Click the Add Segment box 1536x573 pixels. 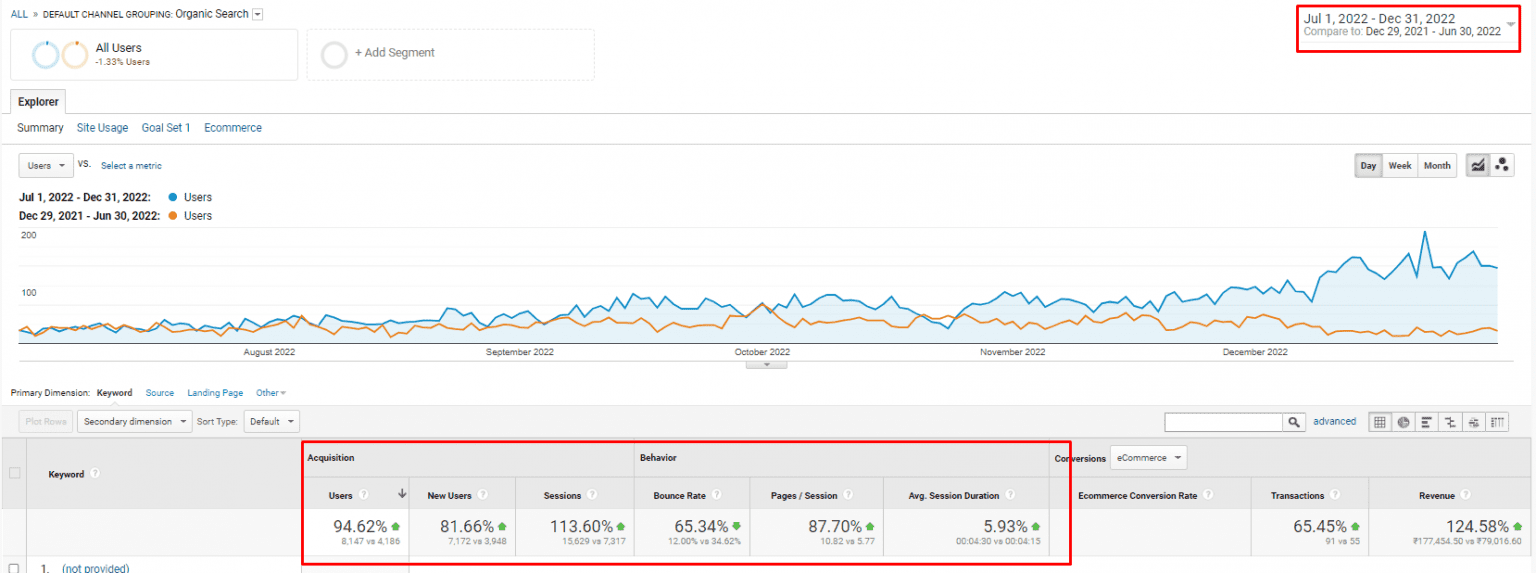click(451, 54)
